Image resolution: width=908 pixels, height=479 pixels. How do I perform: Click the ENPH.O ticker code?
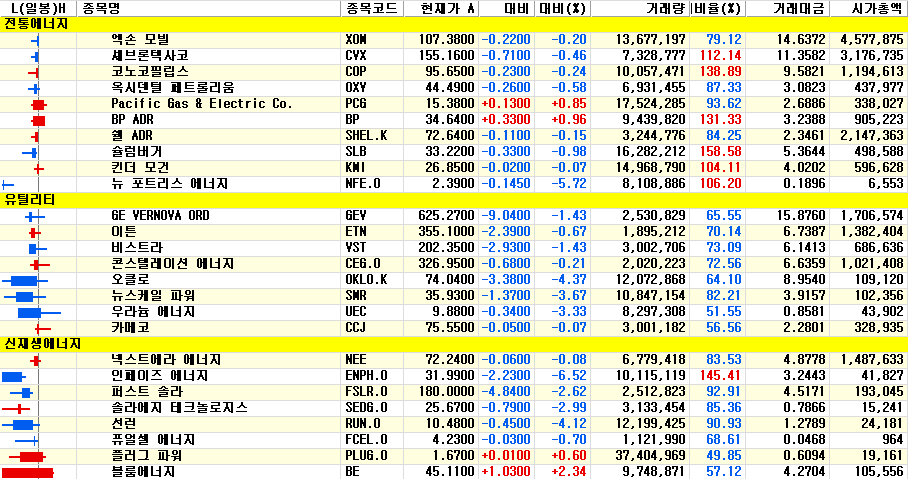pyautogui.click(x=366, y=375)
